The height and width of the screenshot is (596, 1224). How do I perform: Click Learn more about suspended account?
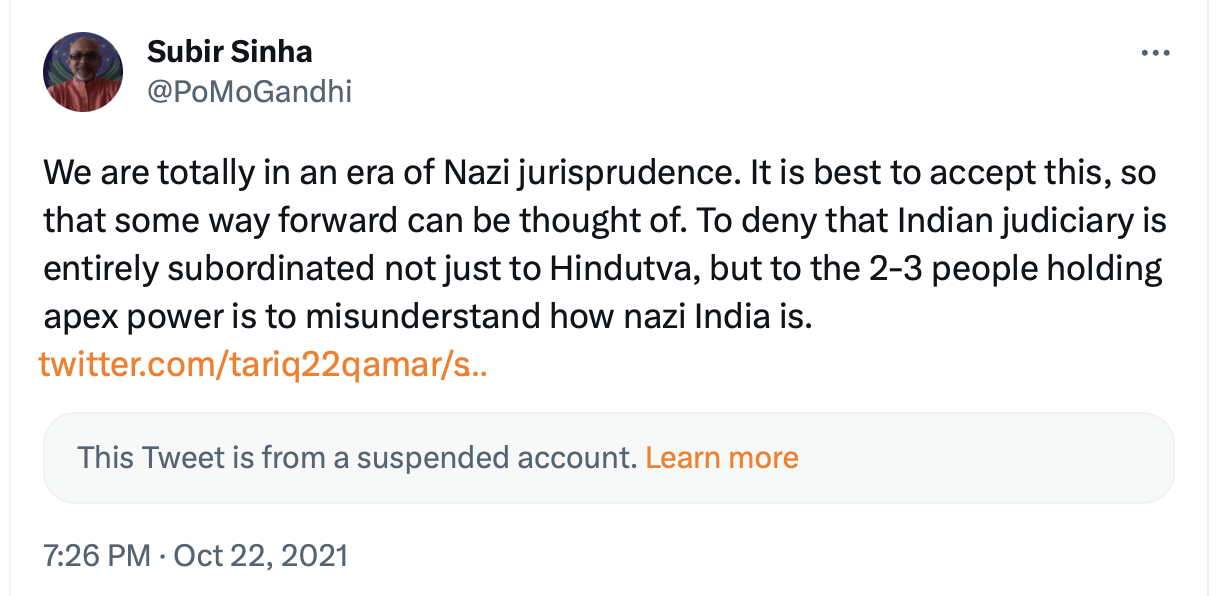click(721, 458)
